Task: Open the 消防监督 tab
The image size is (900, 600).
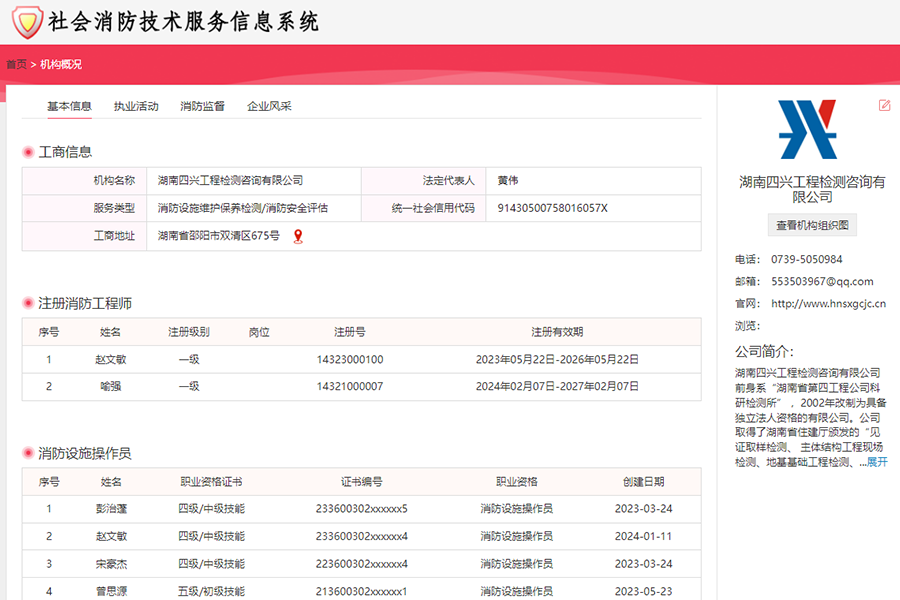Action: click(x=202, y=106)
